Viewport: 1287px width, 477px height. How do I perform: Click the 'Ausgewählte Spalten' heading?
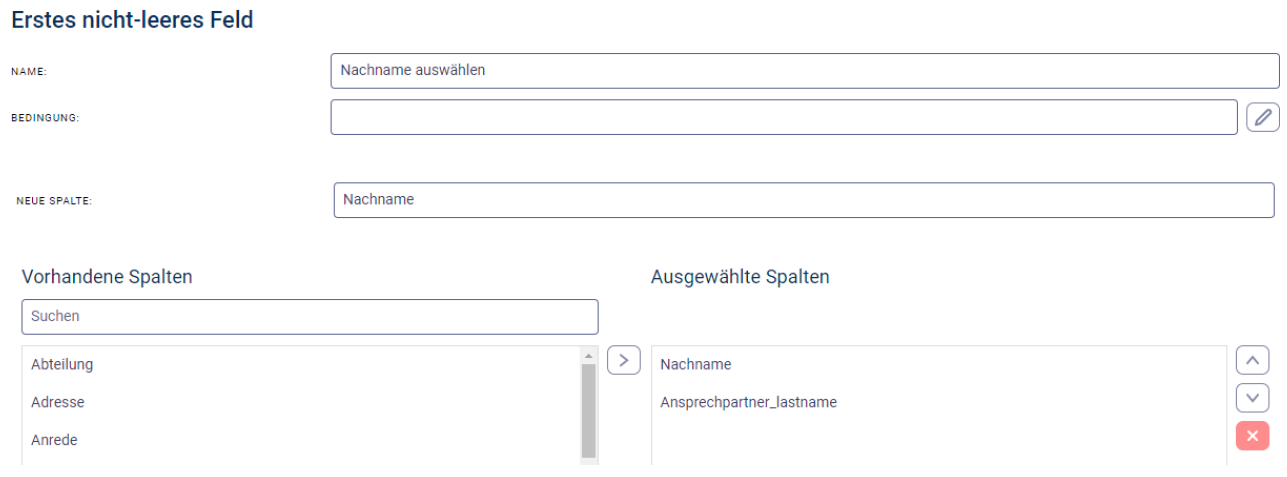740,277
